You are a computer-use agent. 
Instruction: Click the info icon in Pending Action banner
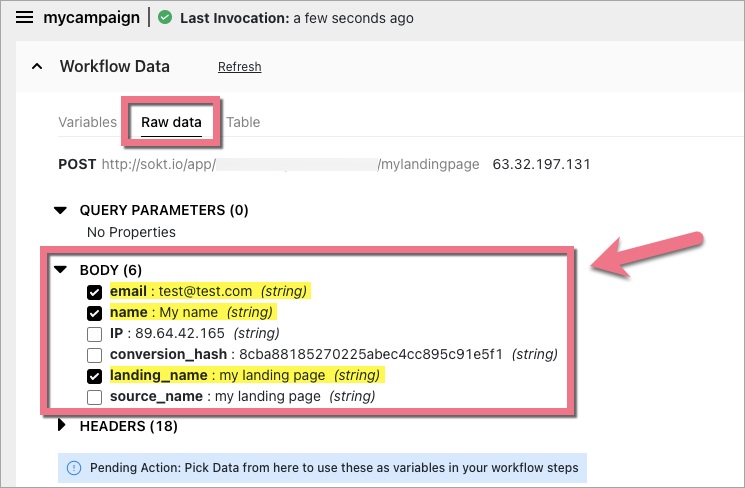point(74,467)
